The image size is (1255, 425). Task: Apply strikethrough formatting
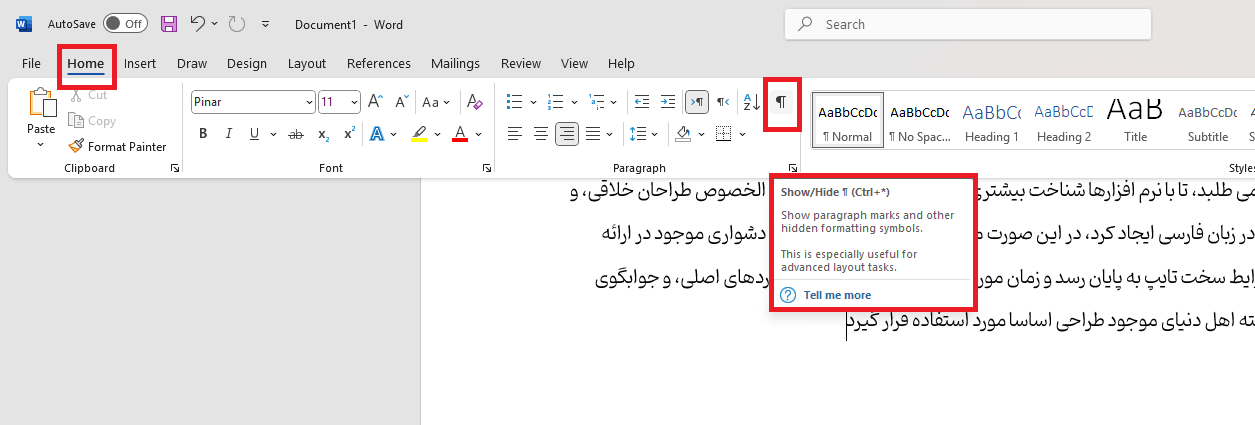296,134
